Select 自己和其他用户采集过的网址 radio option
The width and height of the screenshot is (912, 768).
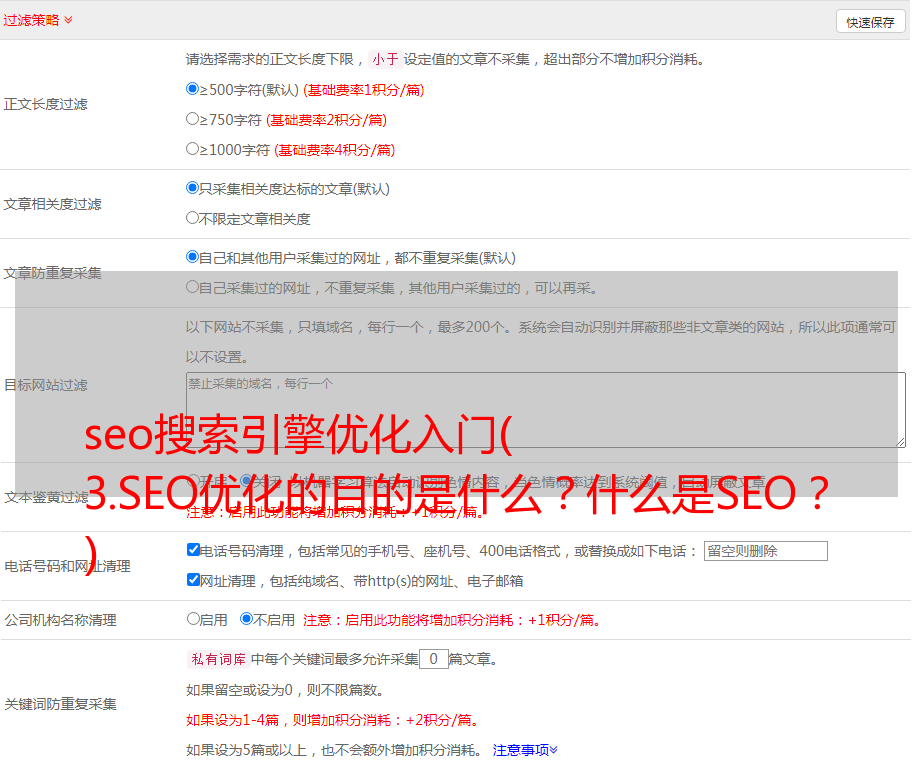(x=192, y=257)
